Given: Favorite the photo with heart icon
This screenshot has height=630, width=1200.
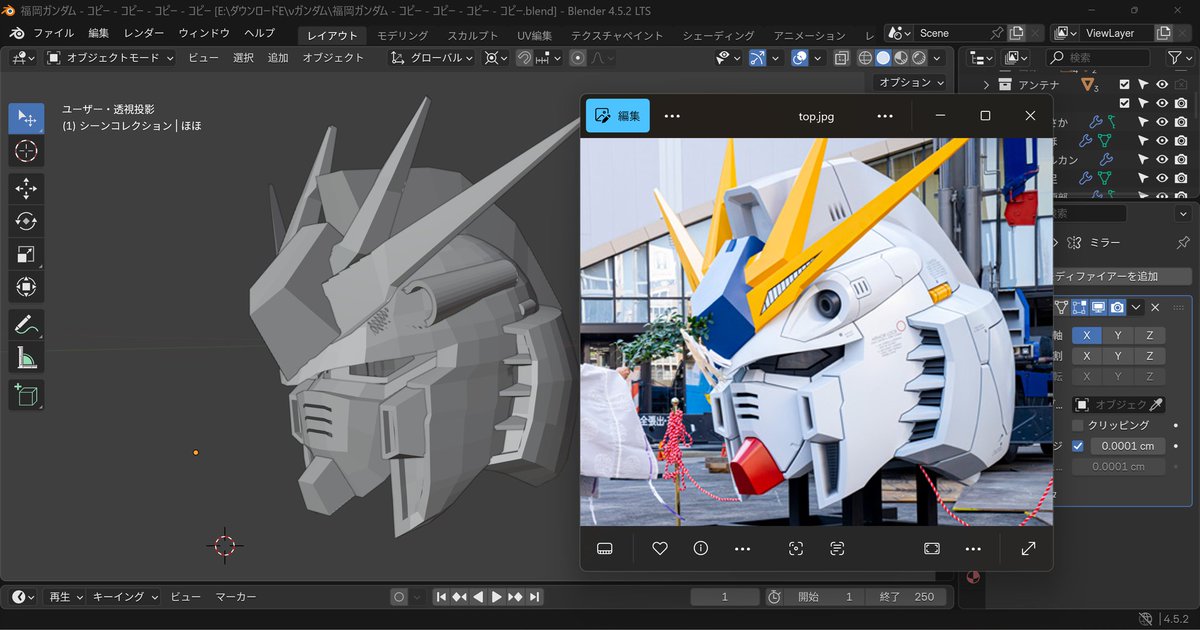Looking at the screenshot, I should [x=660, y=548].
